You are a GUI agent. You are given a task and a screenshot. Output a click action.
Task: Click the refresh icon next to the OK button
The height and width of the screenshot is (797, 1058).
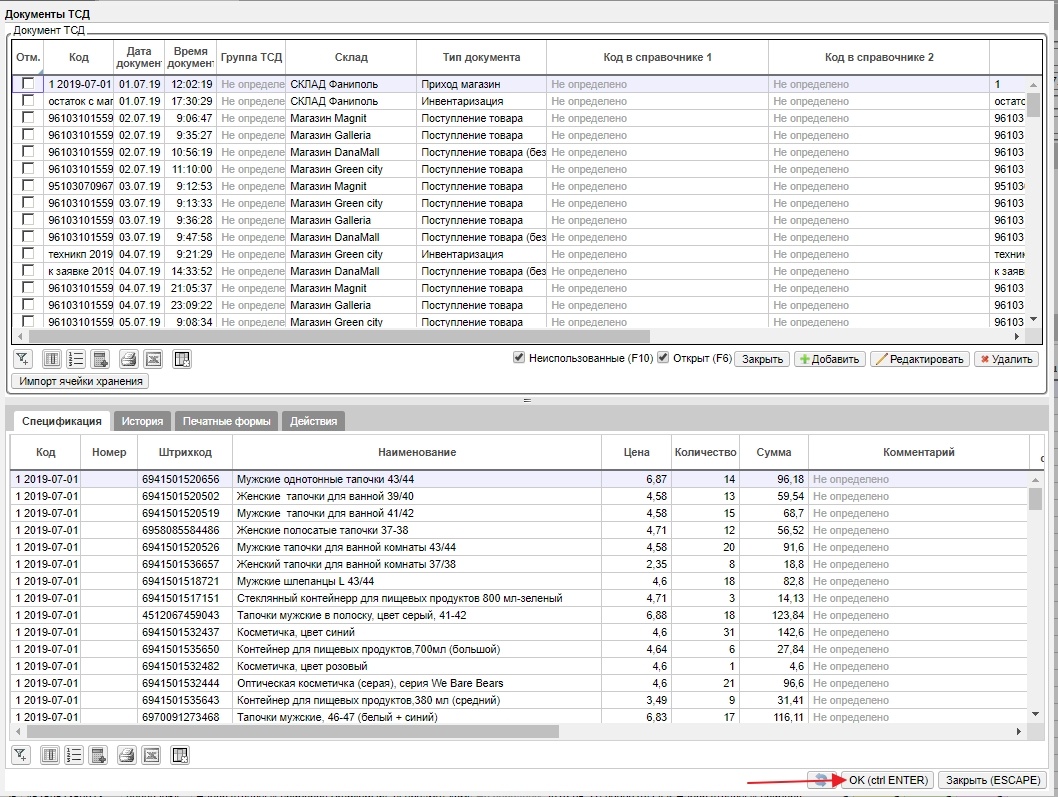(x=822, y=780)
